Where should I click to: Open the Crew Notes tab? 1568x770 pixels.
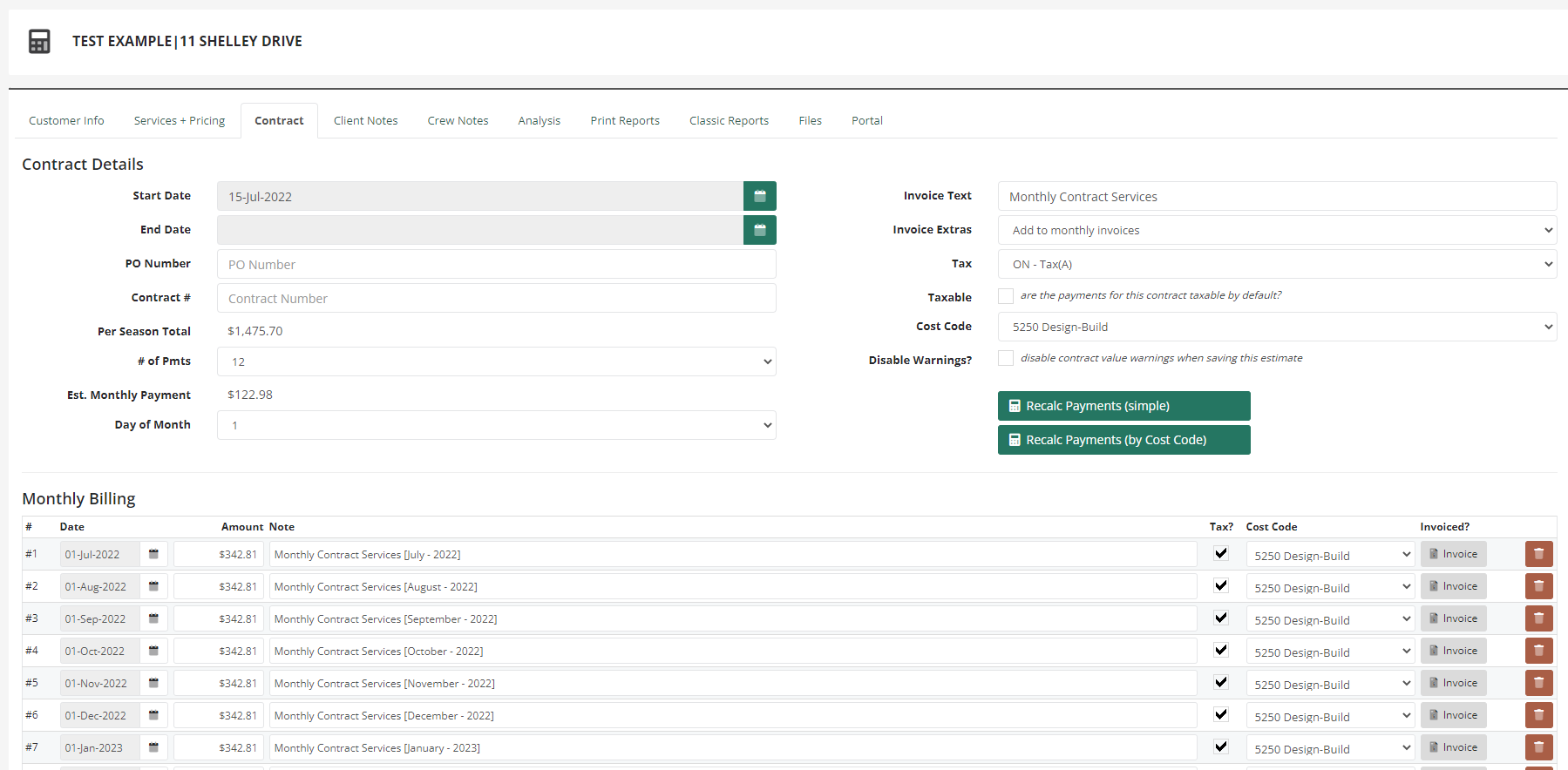coord(458,120)
